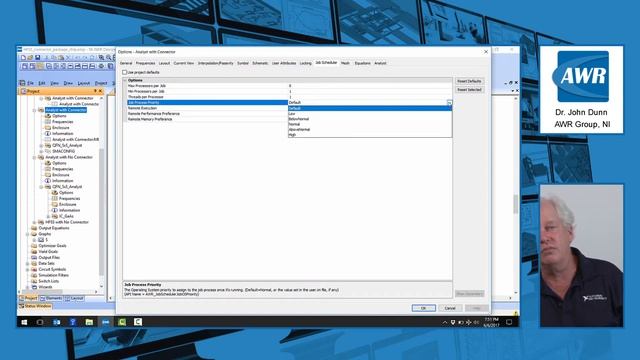This screenshot has height=360, width=640.
Task: Expand the Circuit Symbols tree node
Action: (x=28, y=269)
